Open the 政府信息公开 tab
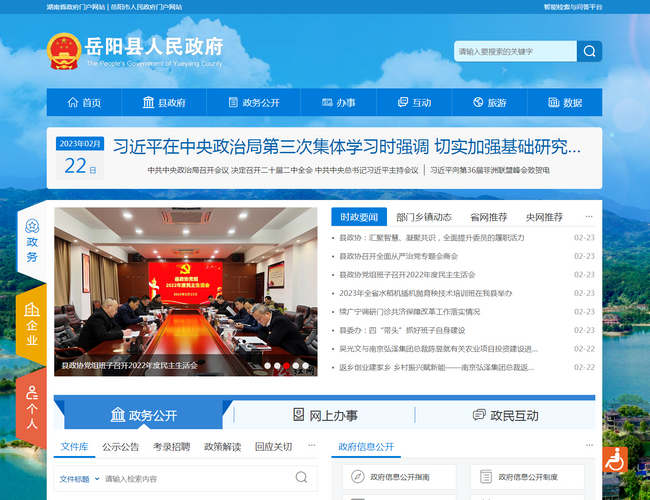The width and height of the screenshot is (650, 500). (366, 447)
